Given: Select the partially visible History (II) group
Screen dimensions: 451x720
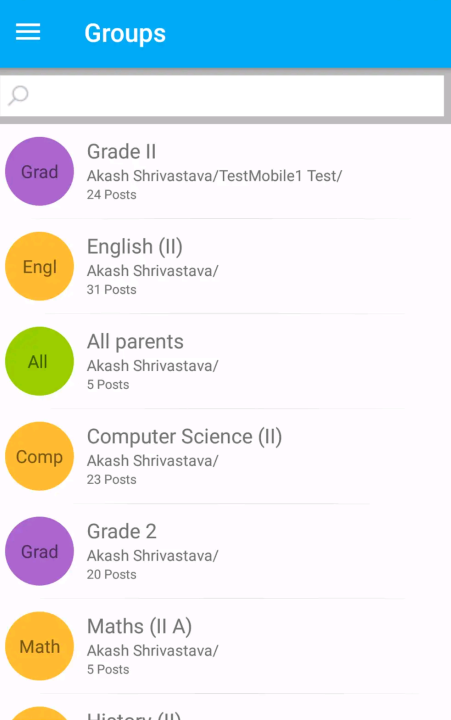Looking at the screenshot, I should pyautogui.click(x=226, y=708).
